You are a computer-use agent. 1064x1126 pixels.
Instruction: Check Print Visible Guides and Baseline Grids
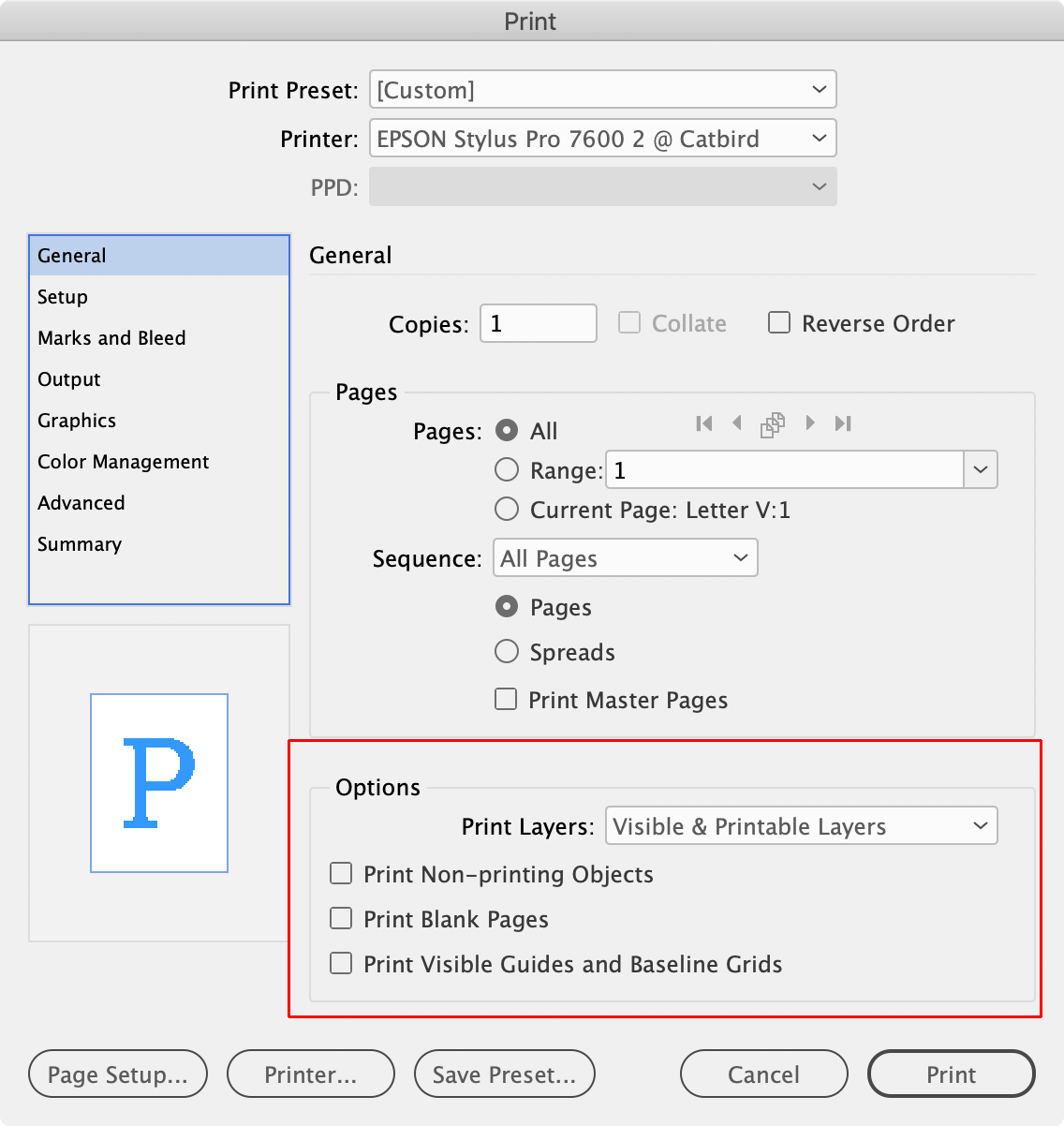click(x=341, y=963)
